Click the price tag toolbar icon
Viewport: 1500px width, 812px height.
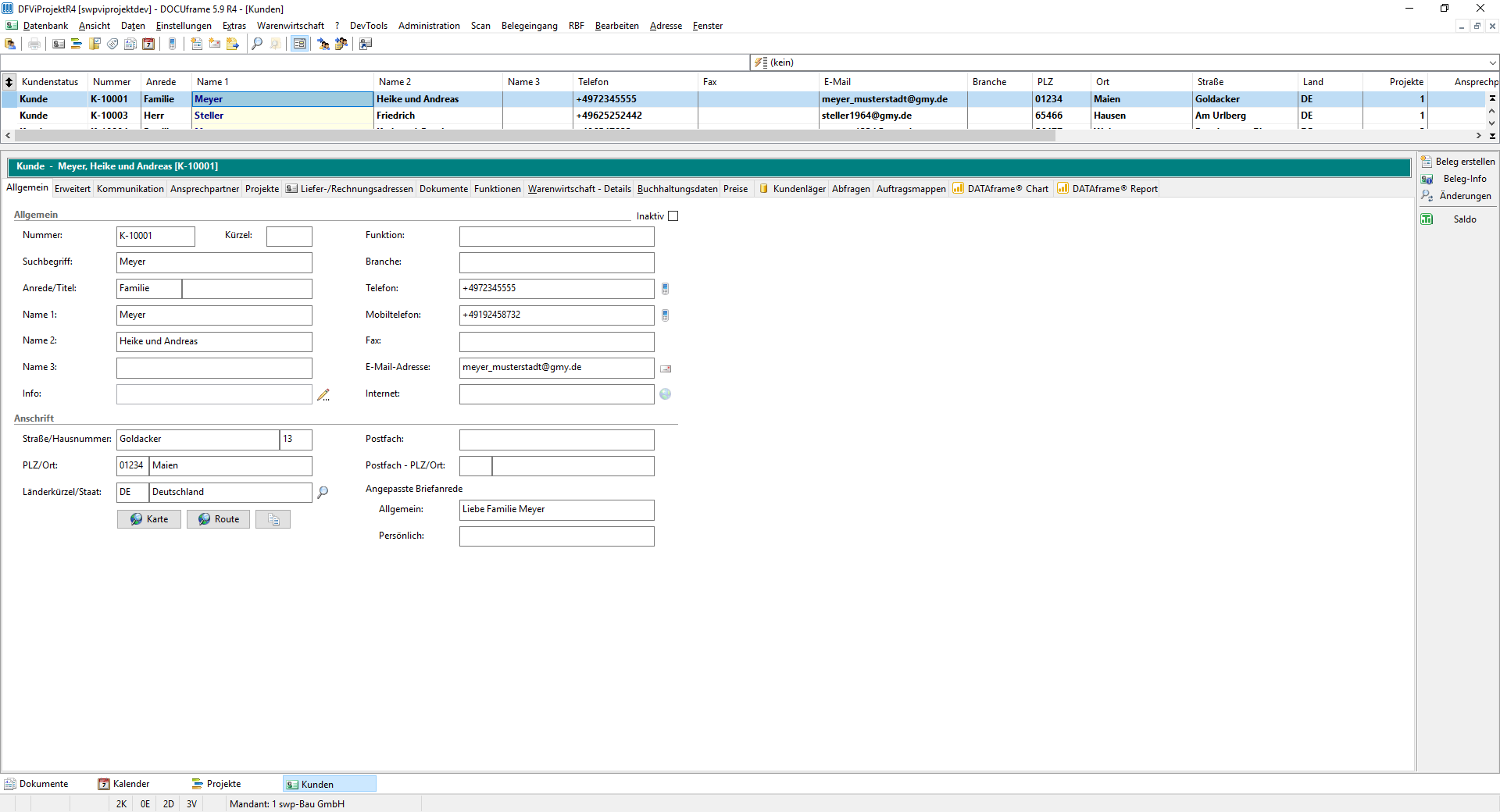(112, 44)
